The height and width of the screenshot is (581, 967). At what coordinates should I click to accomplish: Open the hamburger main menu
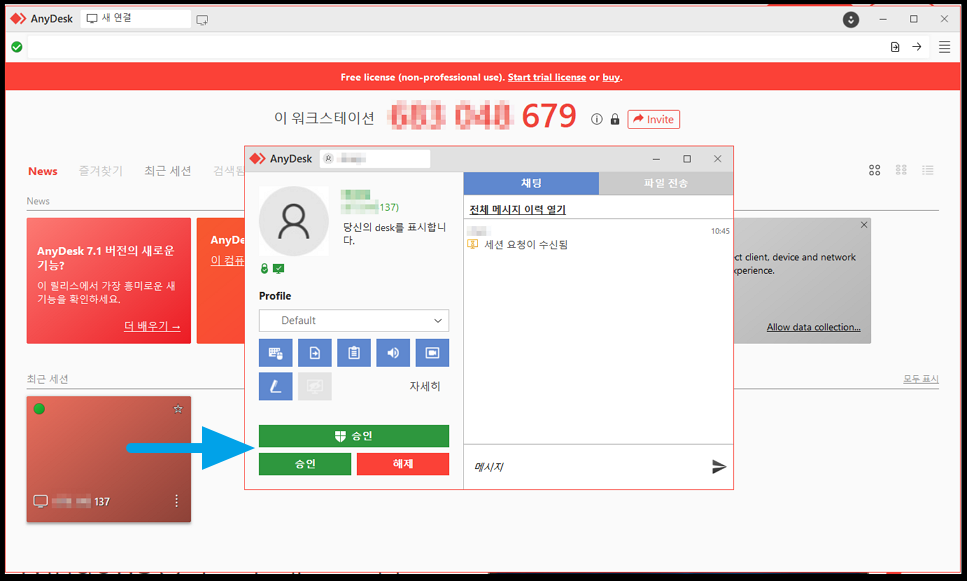(x=944, y=47)
